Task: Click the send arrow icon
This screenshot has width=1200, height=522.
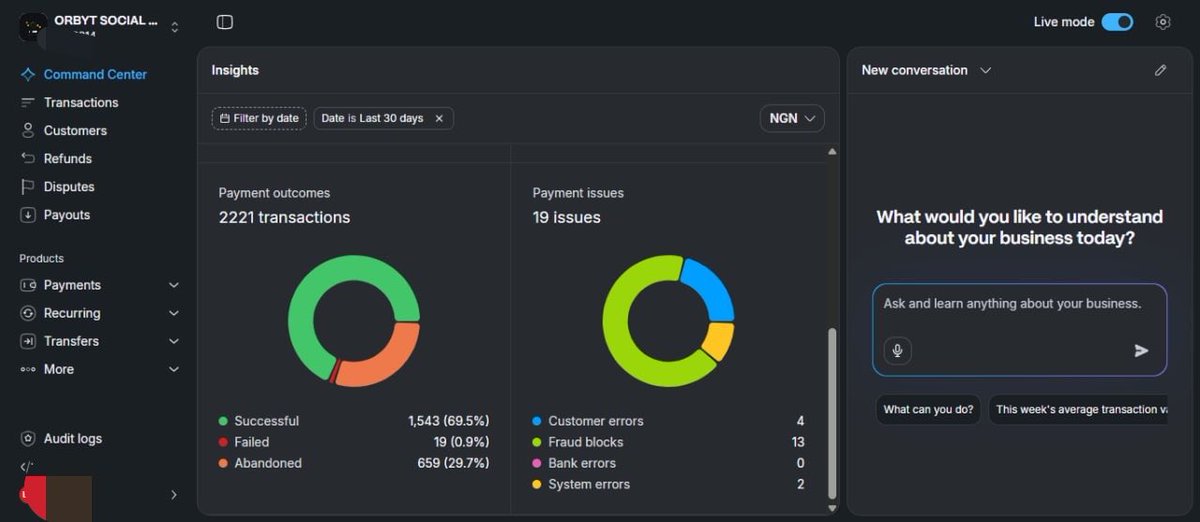Action: point(1141,351)
